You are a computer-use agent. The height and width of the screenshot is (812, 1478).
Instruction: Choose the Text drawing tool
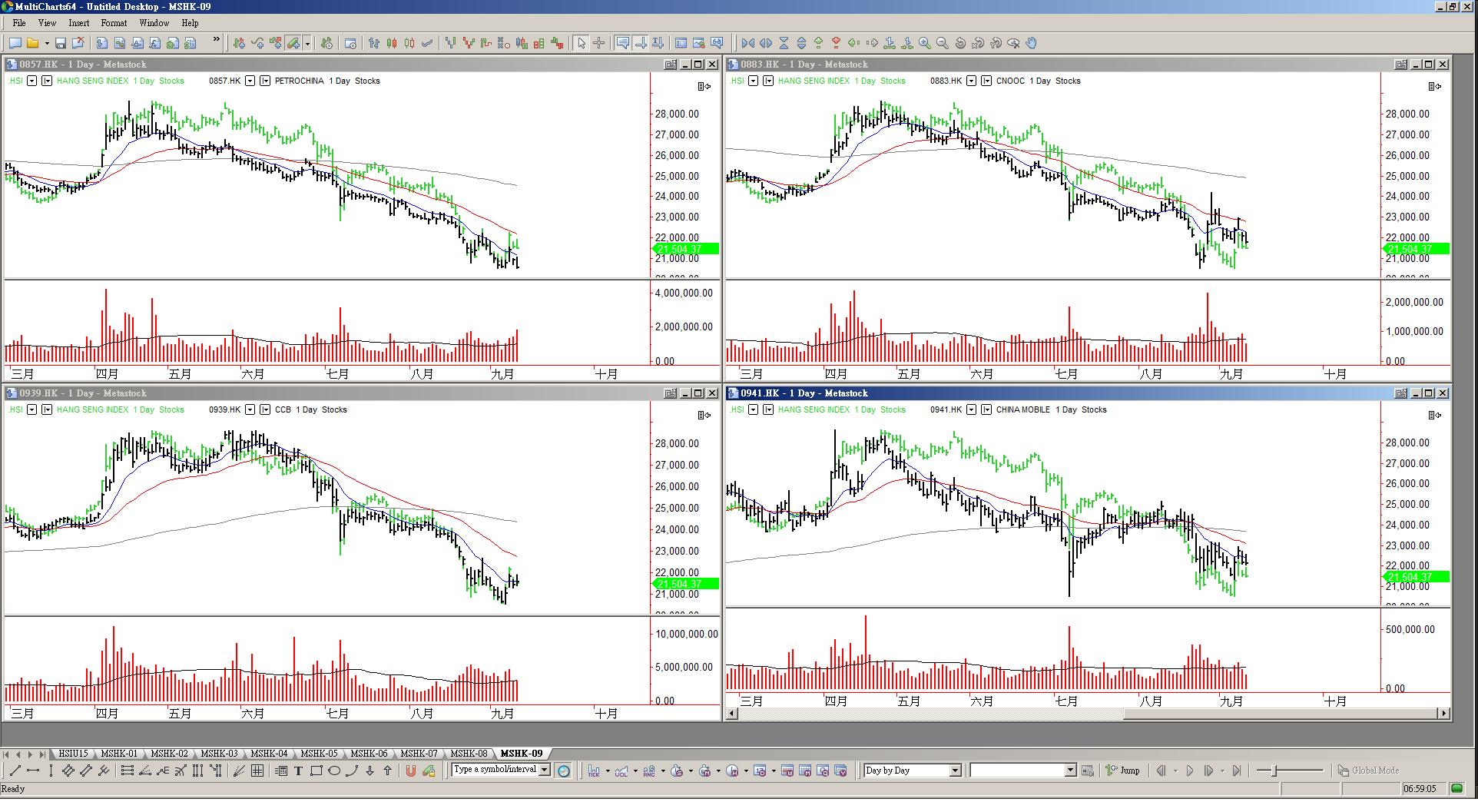tap(298, 771)
